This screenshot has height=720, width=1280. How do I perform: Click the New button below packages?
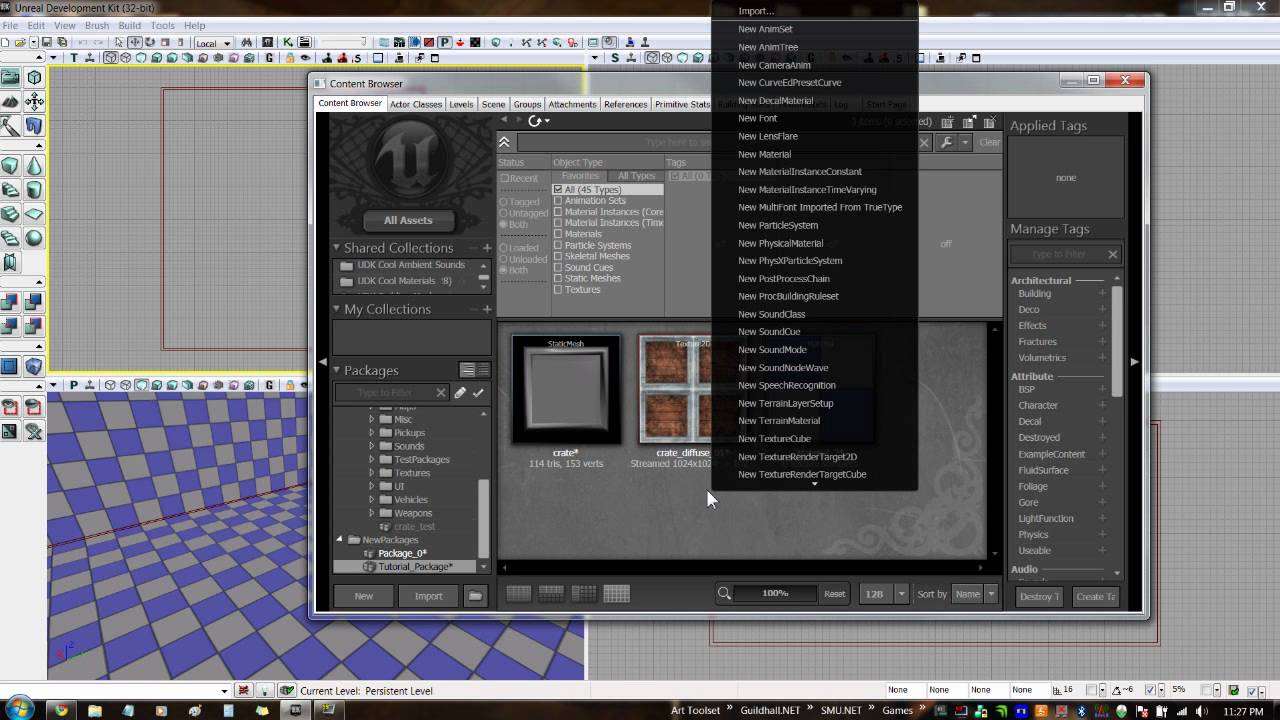click(364, 596)
